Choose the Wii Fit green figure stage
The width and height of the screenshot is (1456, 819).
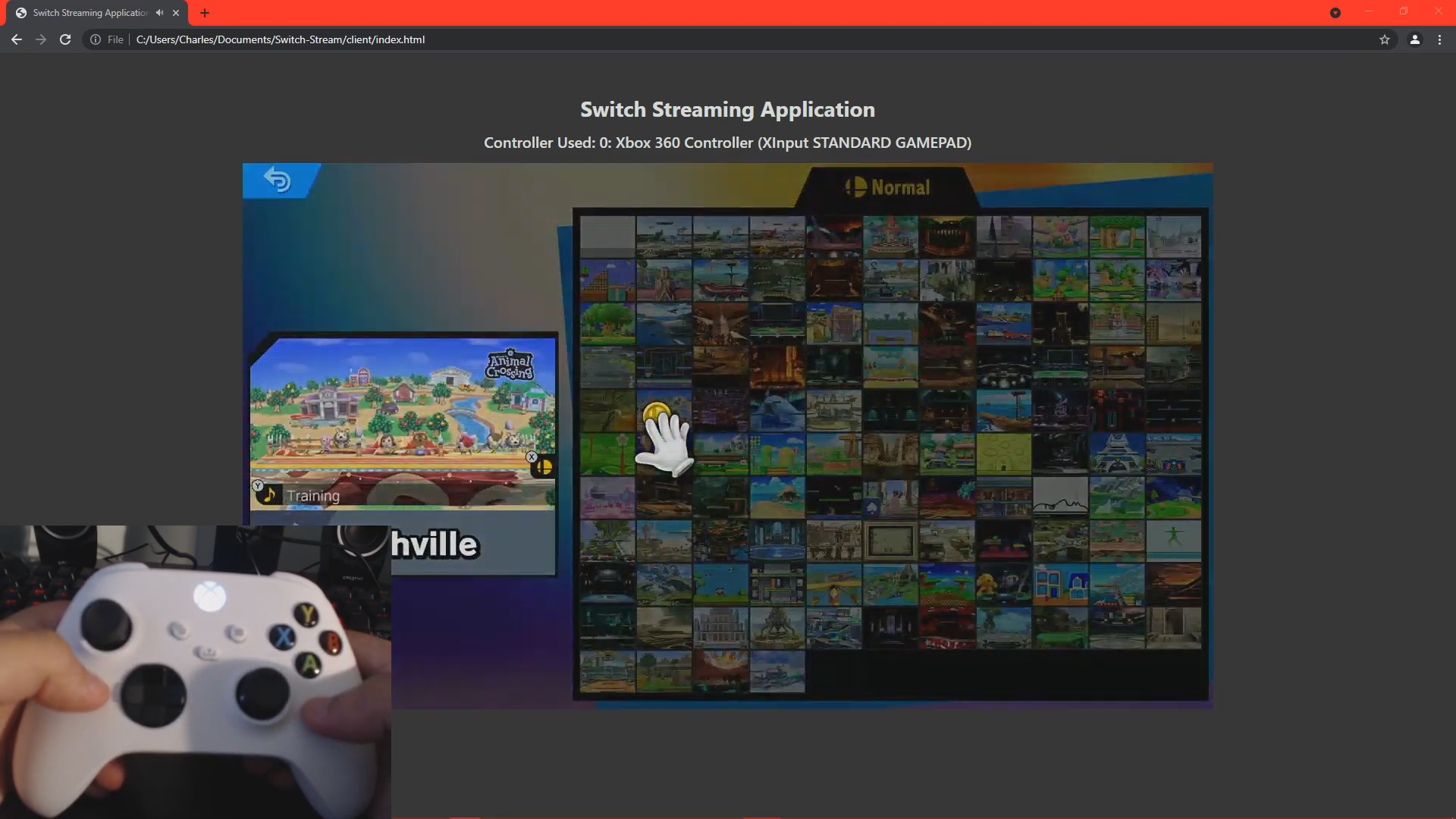point(1174,541)
